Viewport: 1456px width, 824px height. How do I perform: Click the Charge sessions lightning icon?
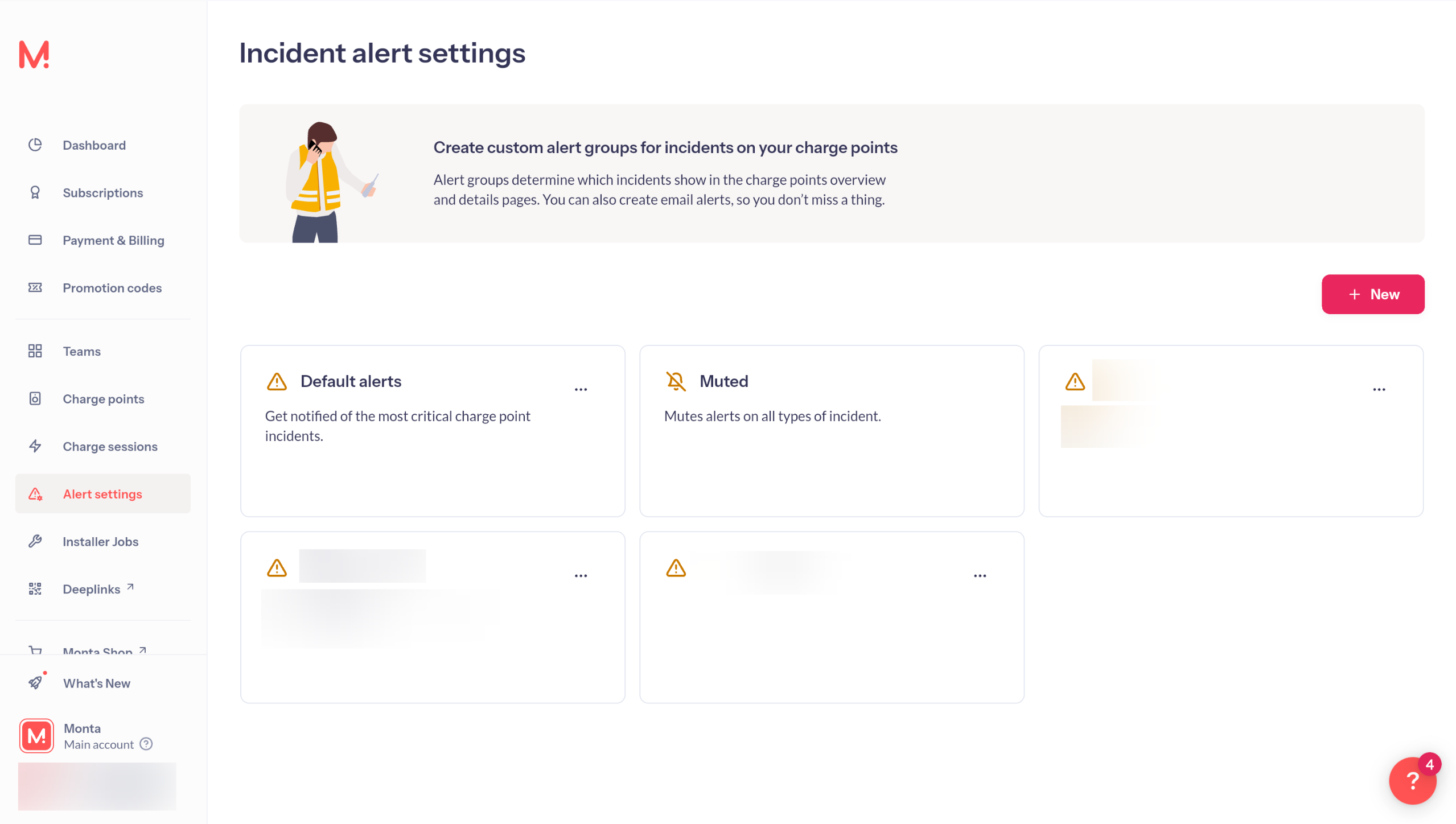coord(35,447)
